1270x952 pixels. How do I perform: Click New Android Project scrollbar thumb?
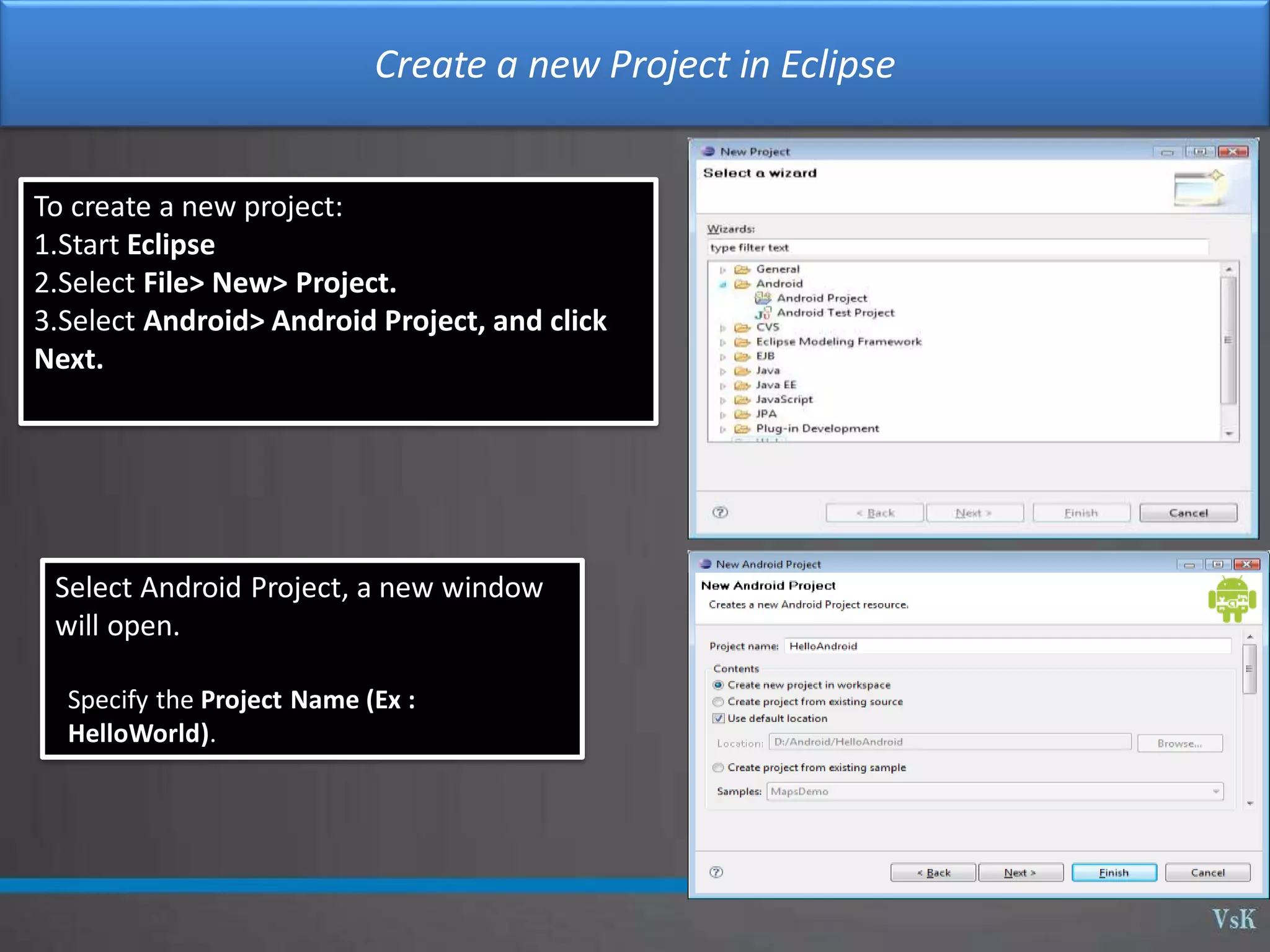1250,669
